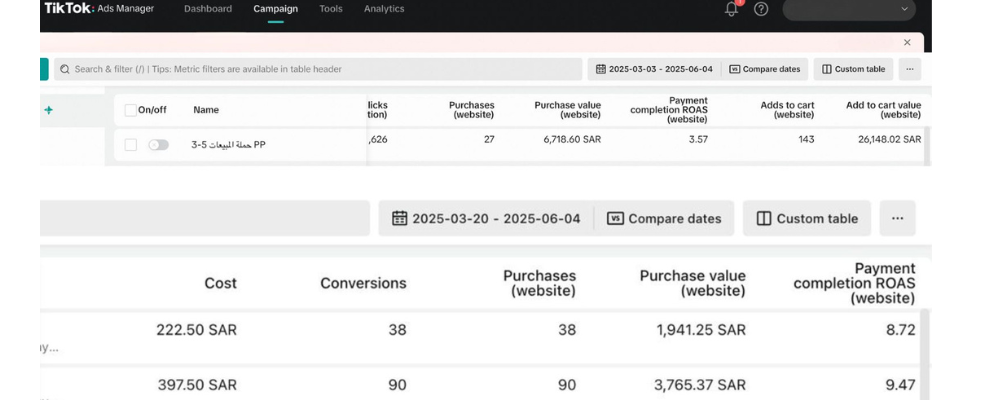
Task: Open date range picker 2025-03-03 - 2025-06-04
Action: 654,69
